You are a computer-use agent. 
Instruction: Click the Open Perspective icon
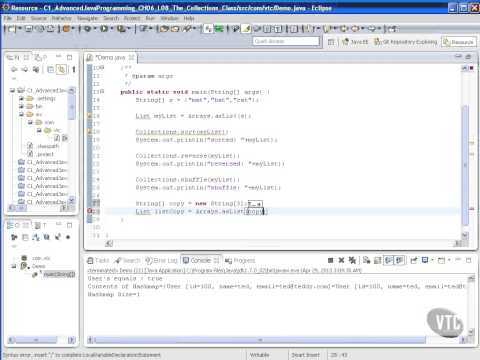point(331,42)
